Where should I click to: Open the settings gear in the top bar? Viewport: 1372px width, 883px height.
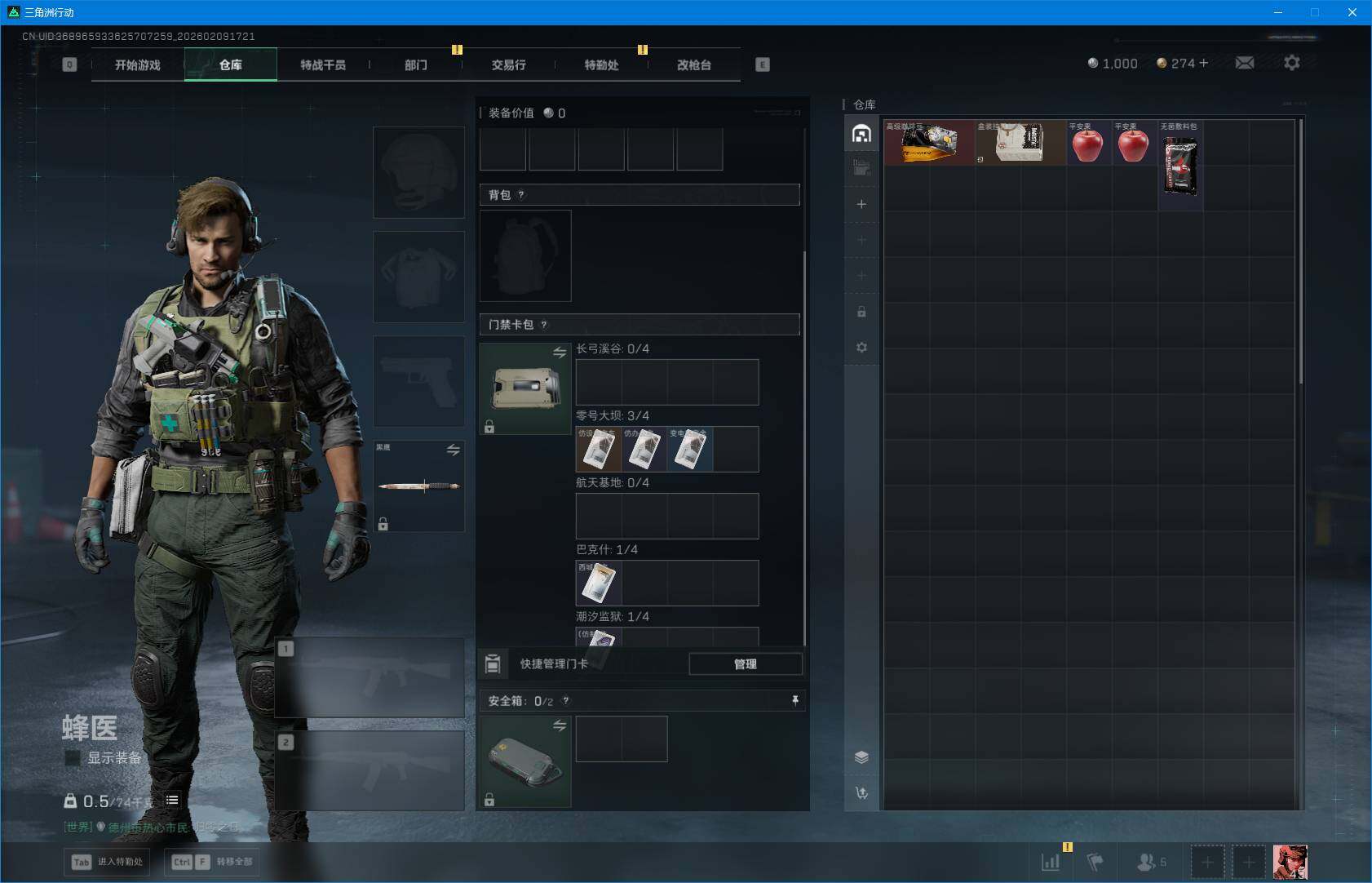point(1292,63)
